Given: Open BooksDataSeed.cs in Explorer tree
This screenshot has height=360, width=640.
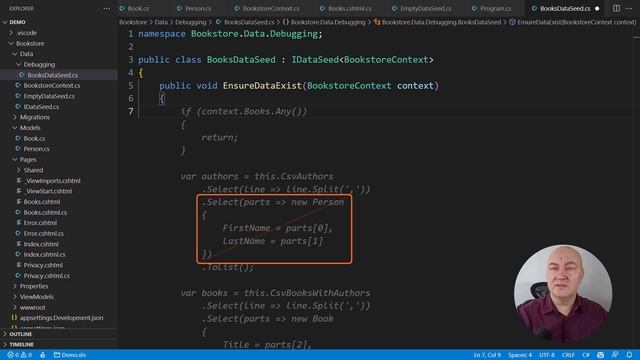Looking at the screenshot, I should click(52, 75).
